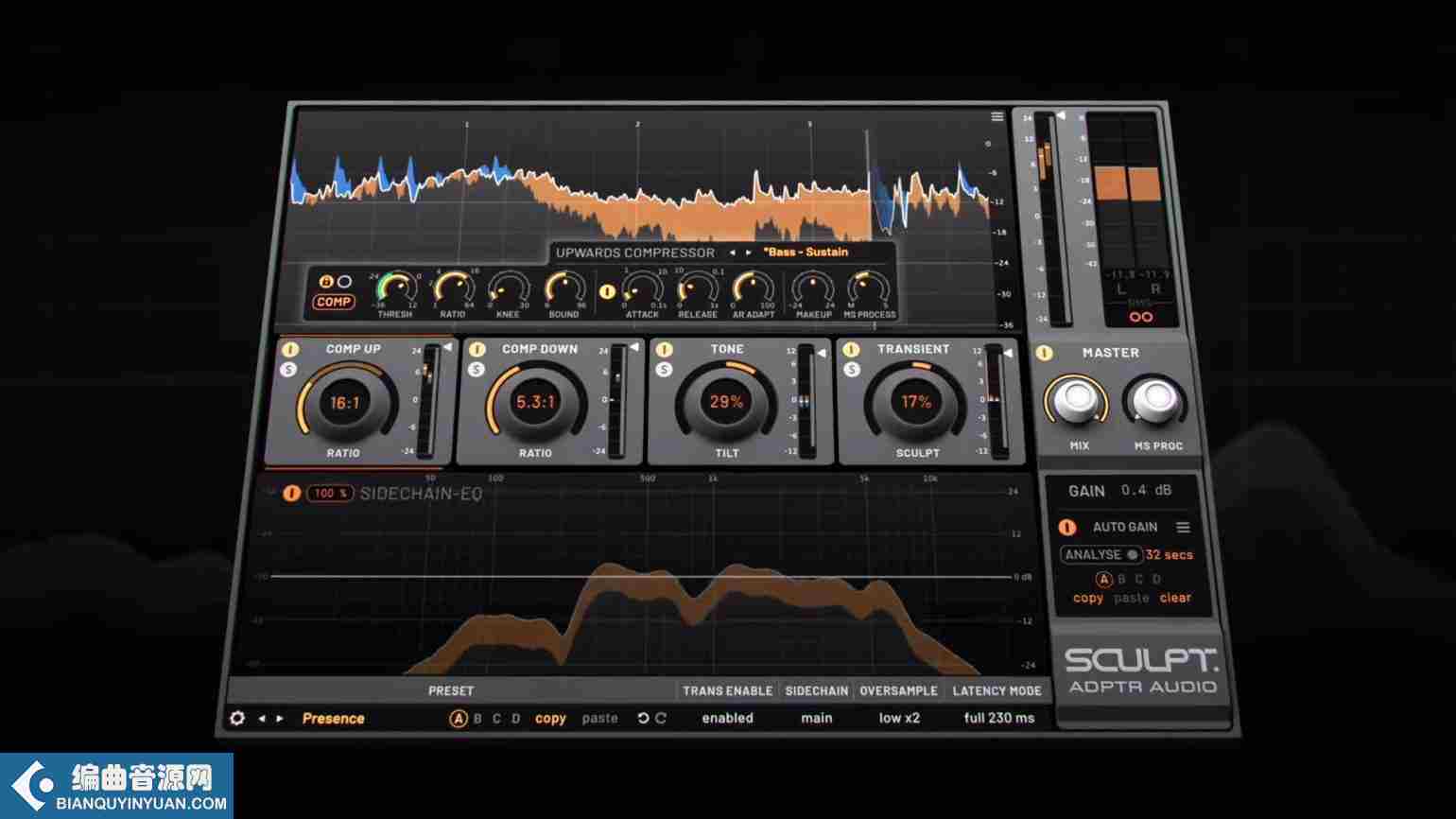Click the ANALYSE button
This screenshot has width=1456, height=819.
coord(1101,555)
